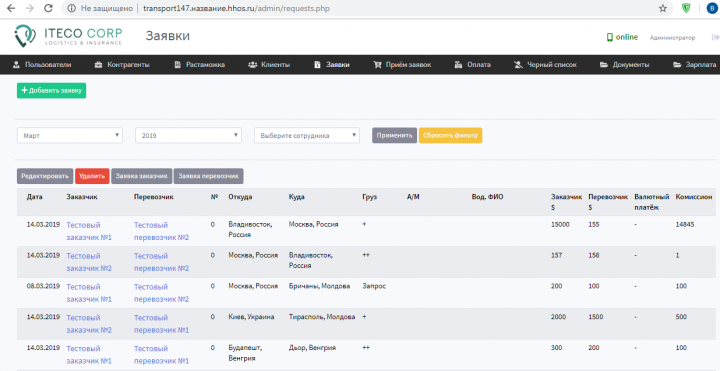Open the Приём заявок menu item
Viewport: 720px width, 371px height.
[403, 65]
